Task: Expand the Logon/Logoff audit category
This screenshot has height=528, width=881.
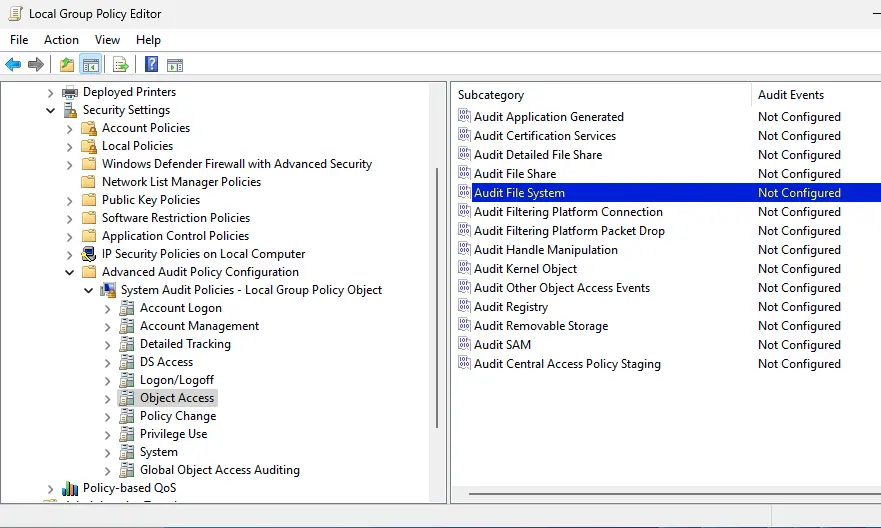Action: coord(108,380)
